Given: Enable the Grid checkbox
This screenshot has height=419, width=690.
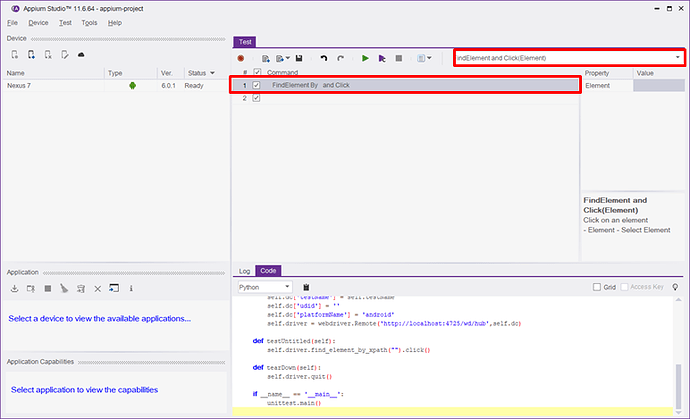Looking at the screenshot, I should pos(597,287).
